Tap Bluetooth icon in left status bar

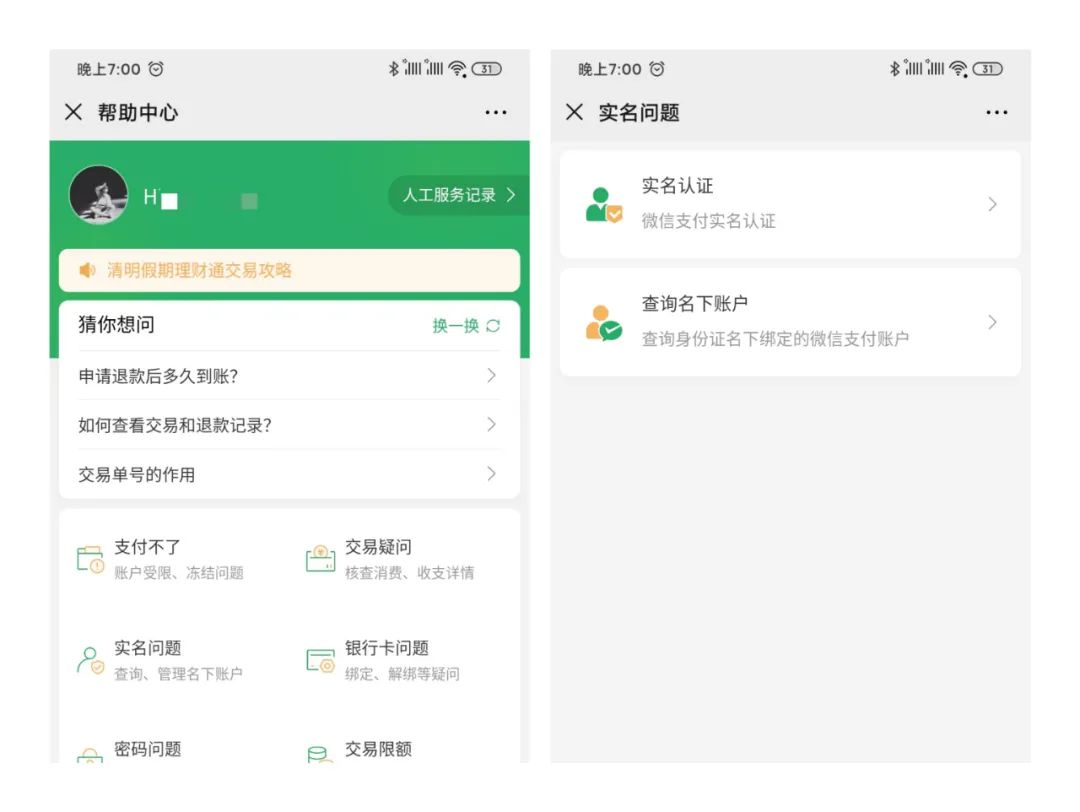[x=393, y=68]
